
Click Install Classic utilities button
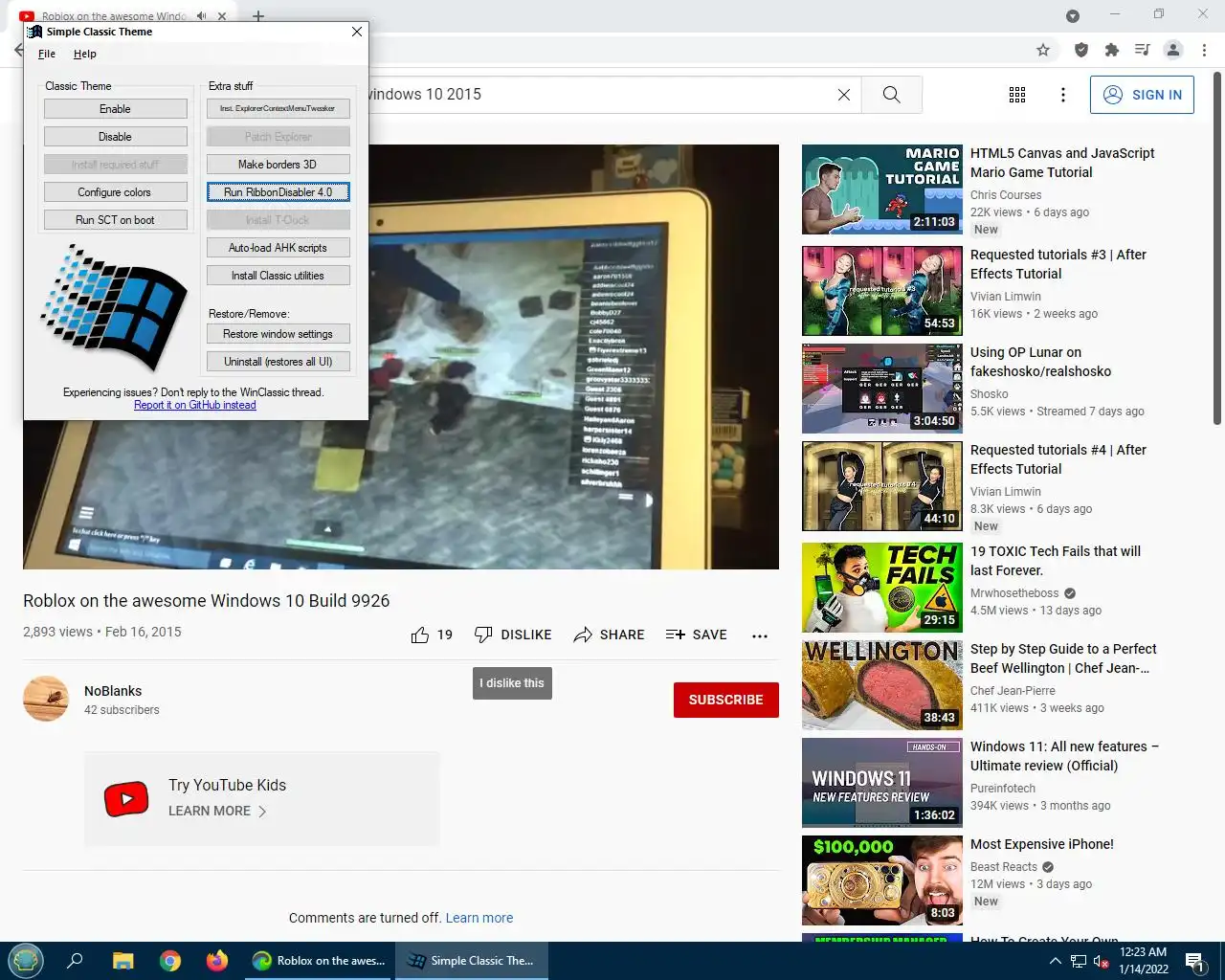[278, 276]
